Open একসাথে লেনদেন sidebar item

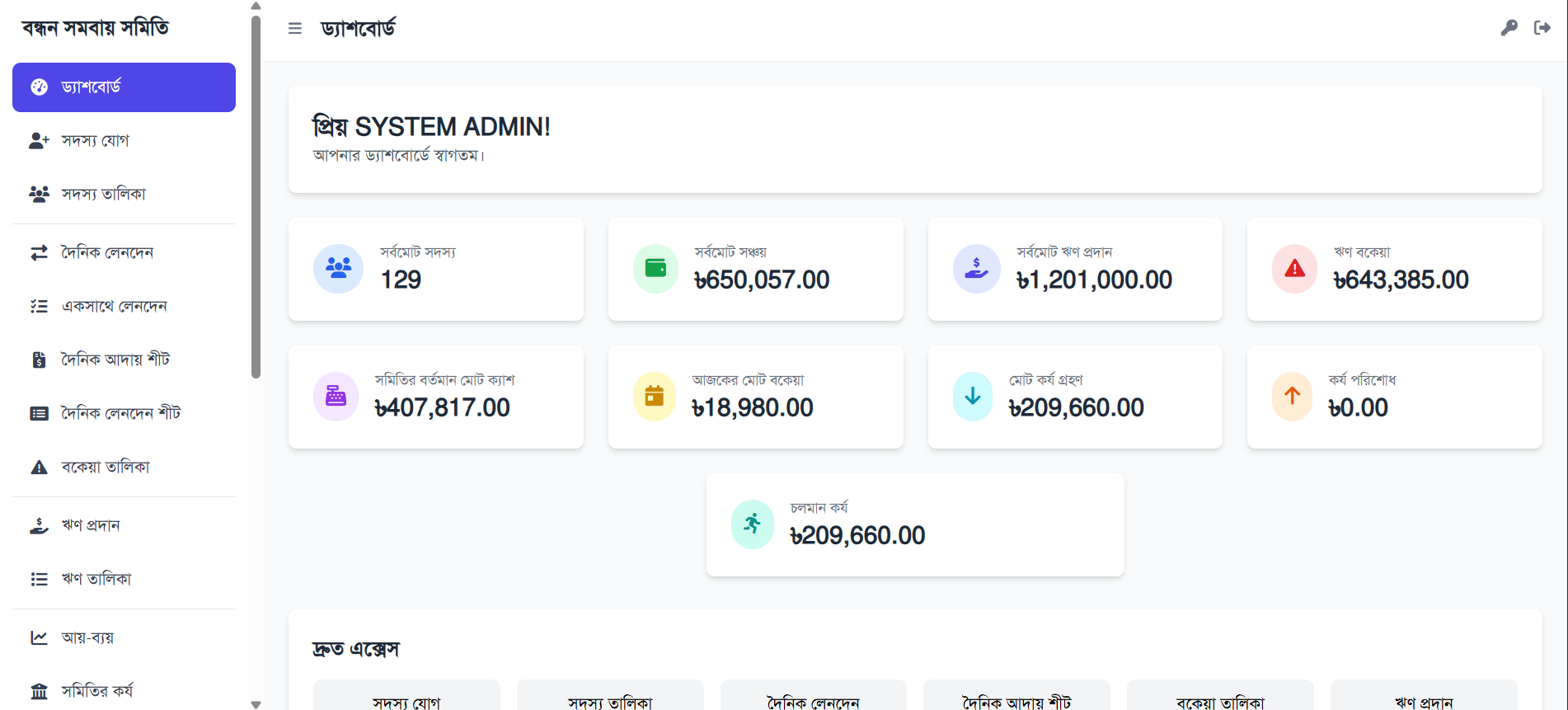pos(114,307)
